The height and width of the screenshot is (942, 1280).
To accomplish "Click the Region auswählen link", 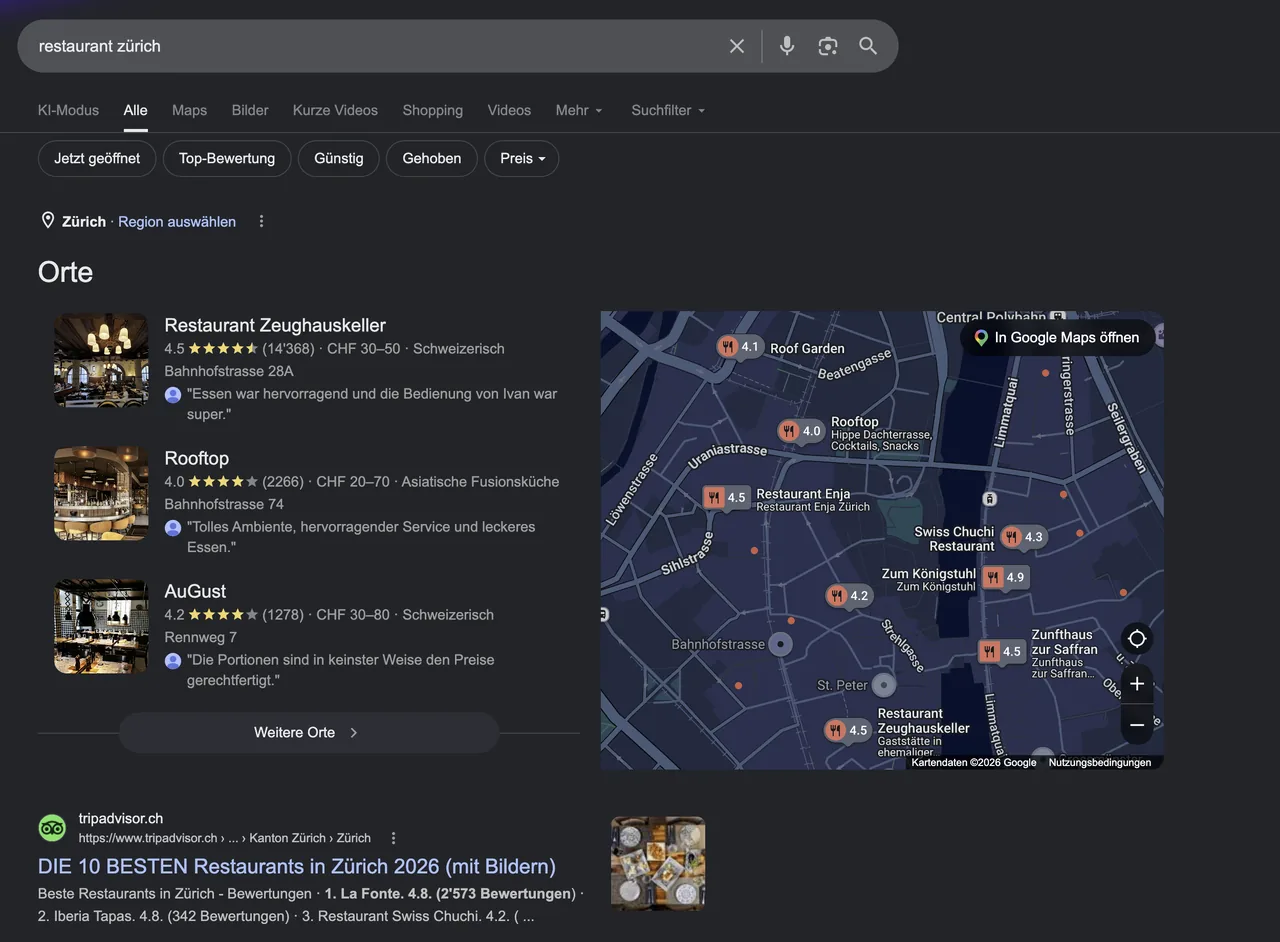I will (x=177, y=222).
